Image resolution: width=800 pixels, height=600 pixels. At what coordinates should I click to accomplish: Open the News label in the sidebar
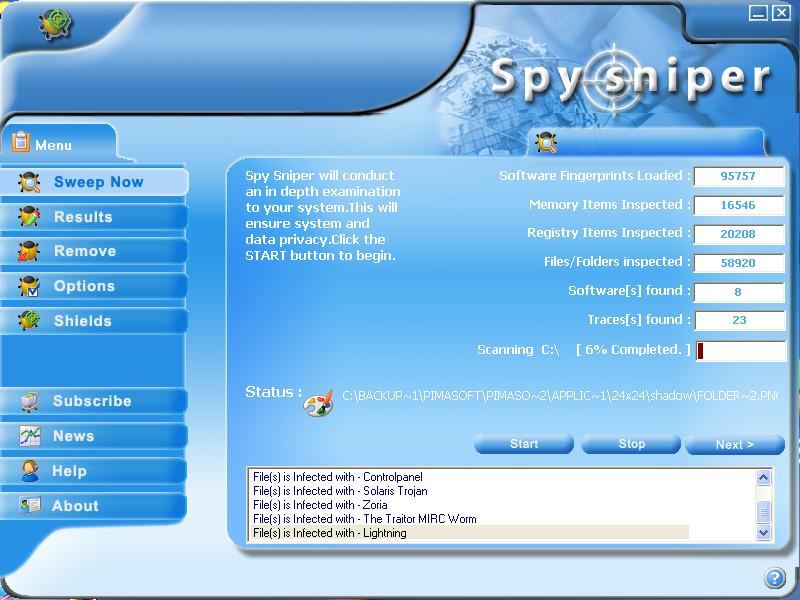(73, 436)
